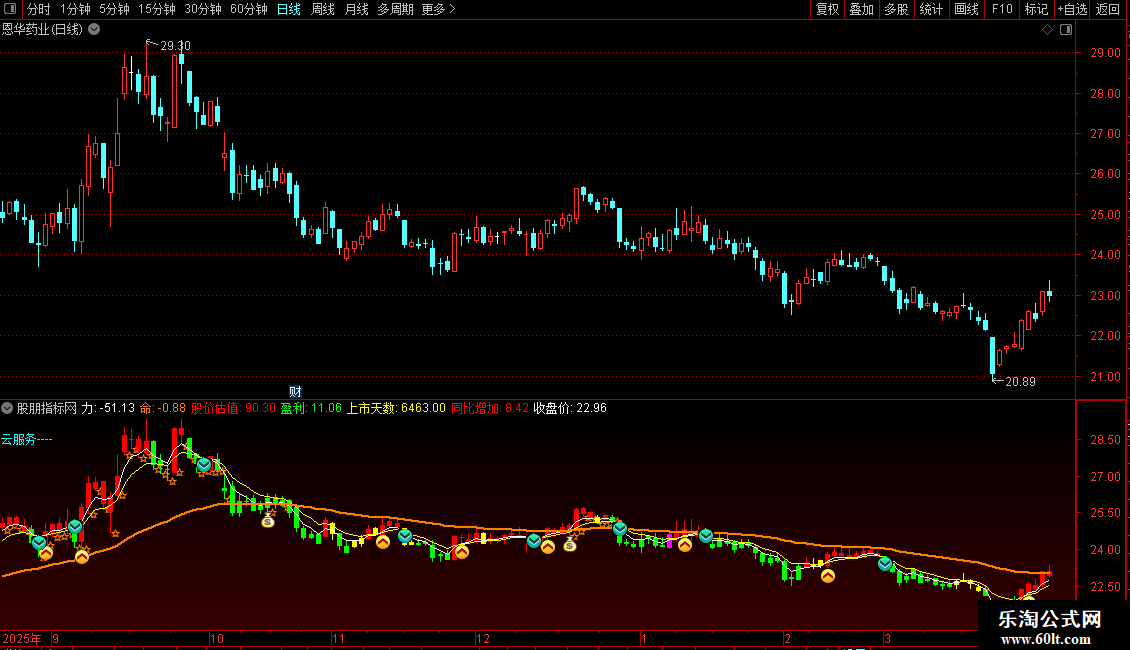This screenshot has width=1130, height=650.
Task: Click 返回 to go back
Action: 1108,9
